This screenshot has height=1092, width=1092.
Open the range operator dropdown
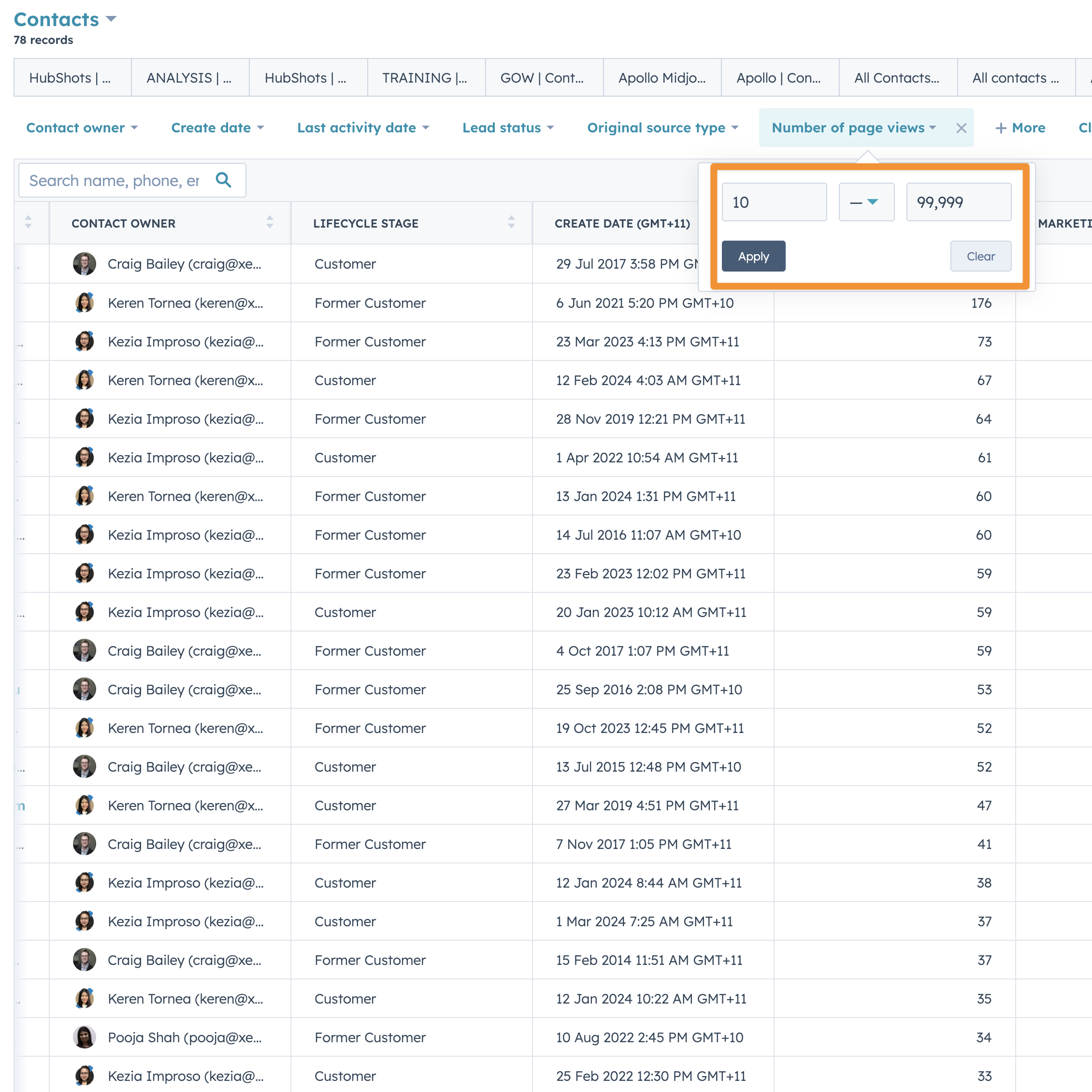pyautogui.click(x=865, y=202)
